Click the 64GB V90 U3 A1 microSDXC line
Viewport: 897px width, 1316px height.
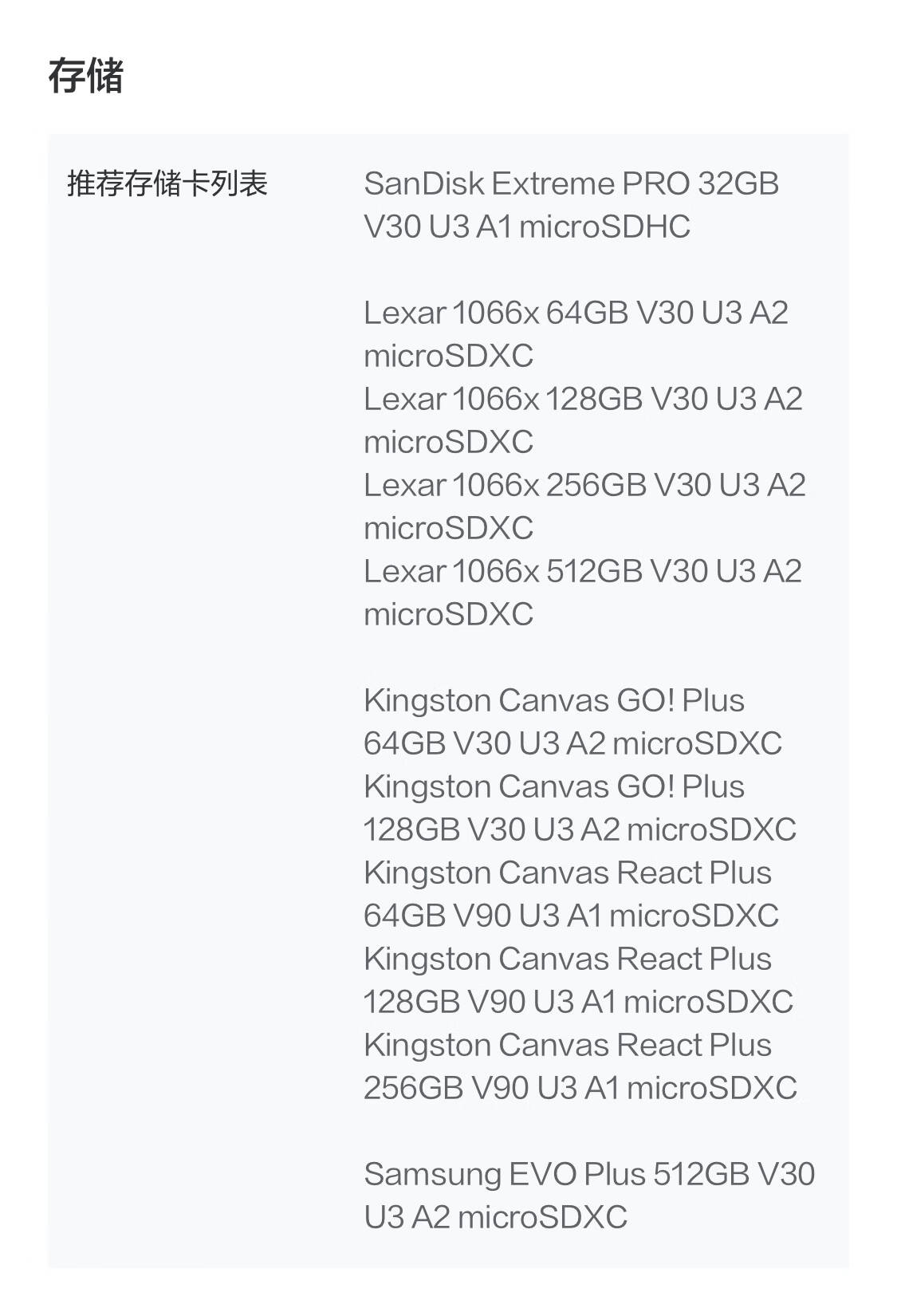[571, 916]
